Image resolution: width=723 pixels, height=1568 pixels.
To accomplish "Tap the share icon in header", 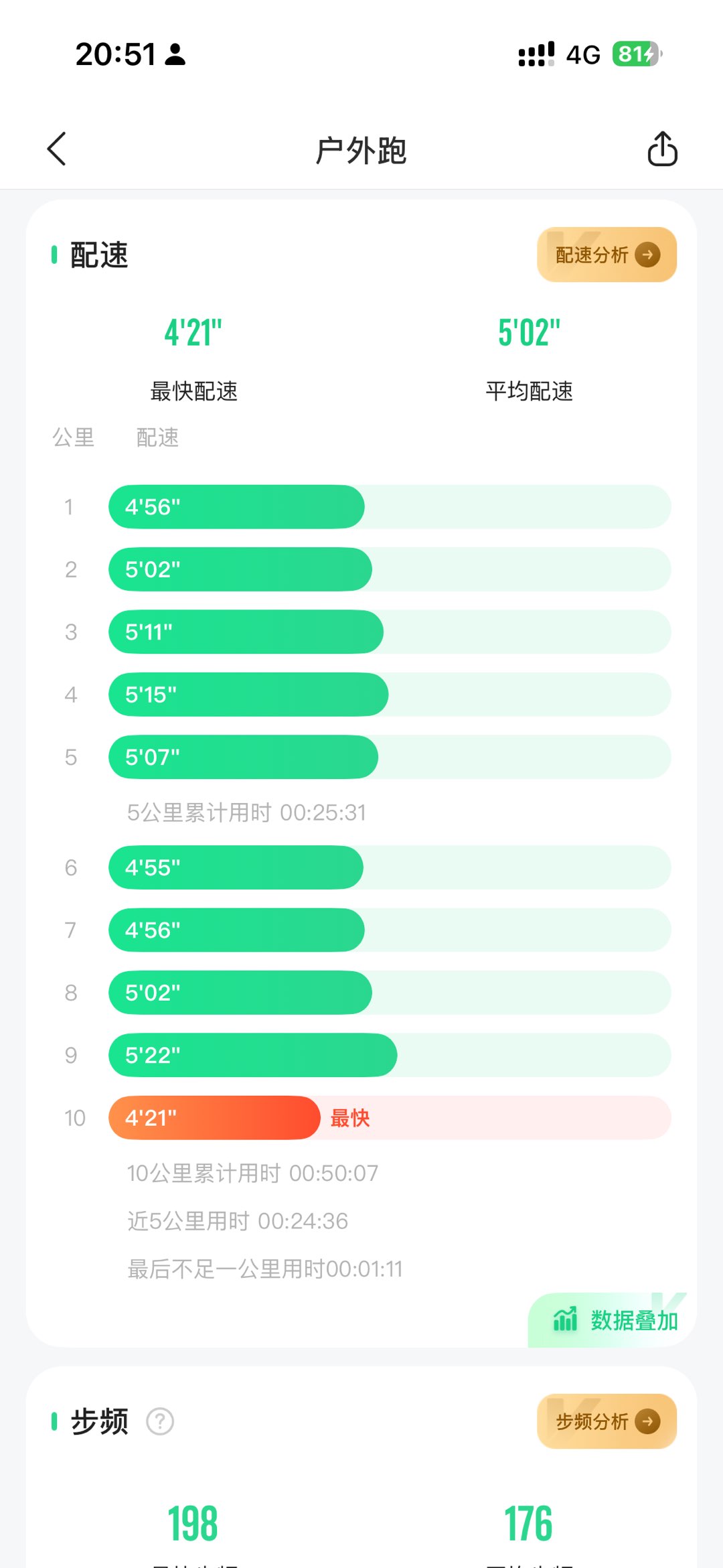I will tap(662, 149).
